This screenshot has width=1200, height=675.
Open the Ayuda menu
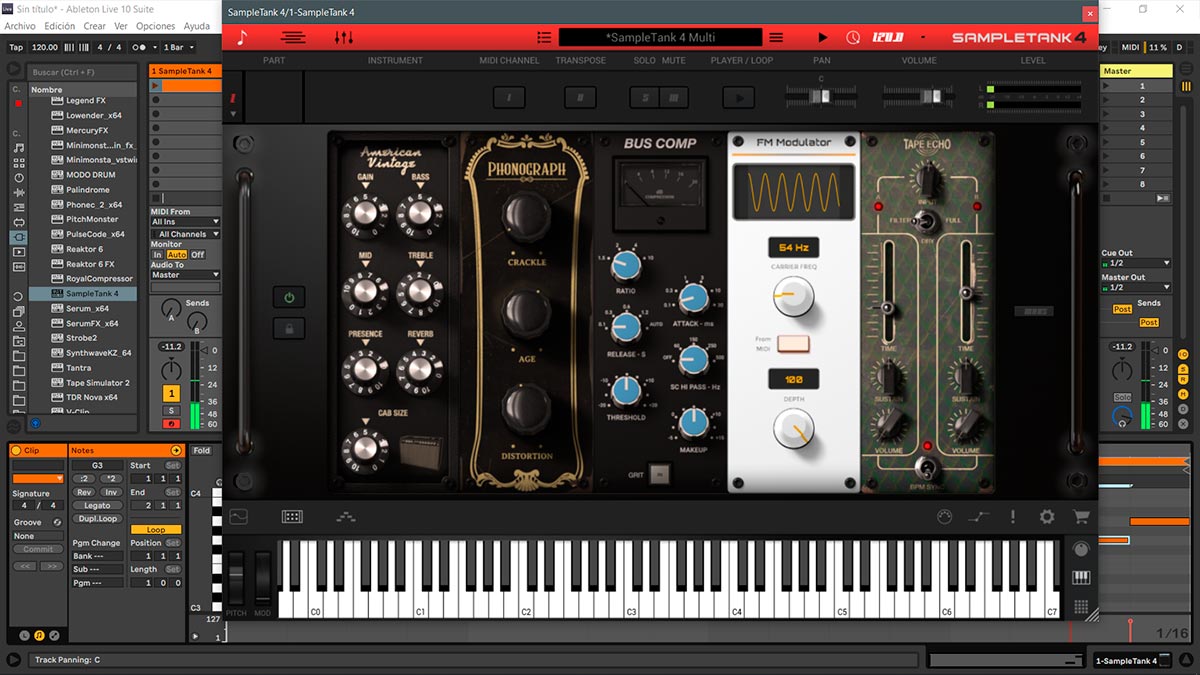(x=197, y=26)
